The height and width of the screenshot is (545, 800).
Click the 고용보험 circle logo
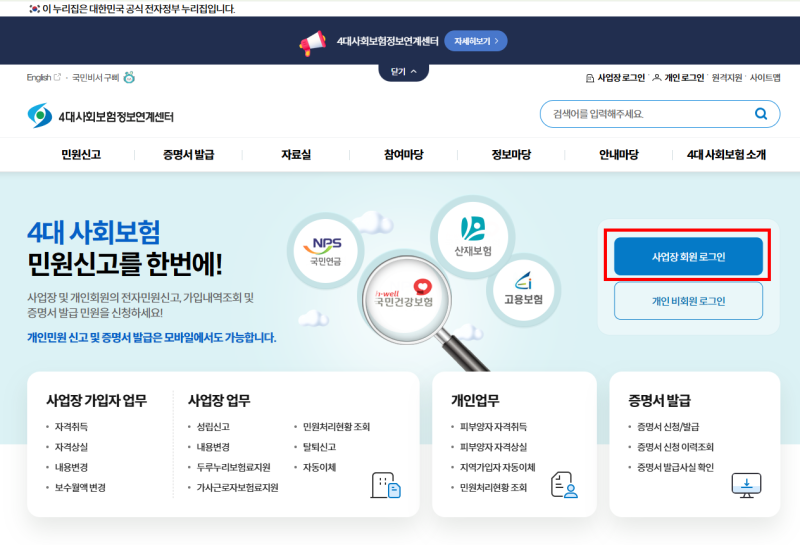tap(523, 289)
